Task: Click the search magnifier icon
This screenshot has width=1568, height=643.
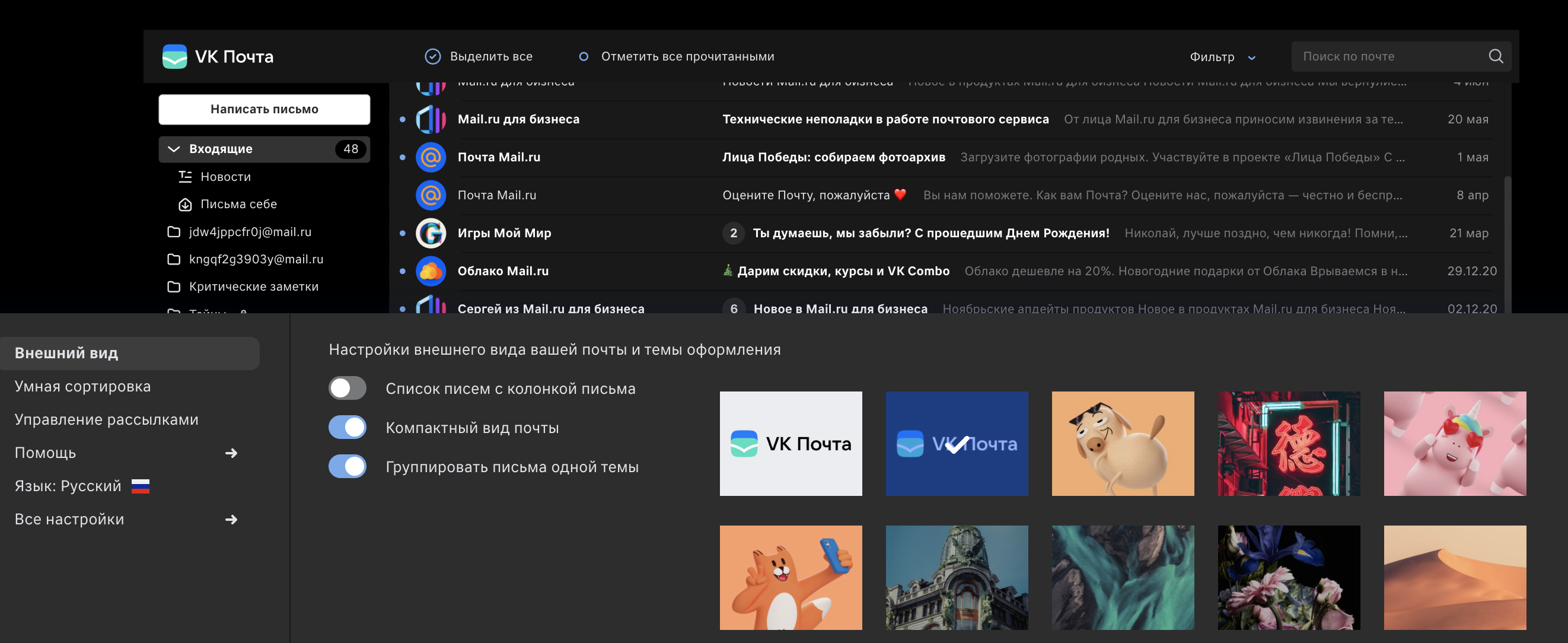Action: (x=1496, y=56)
